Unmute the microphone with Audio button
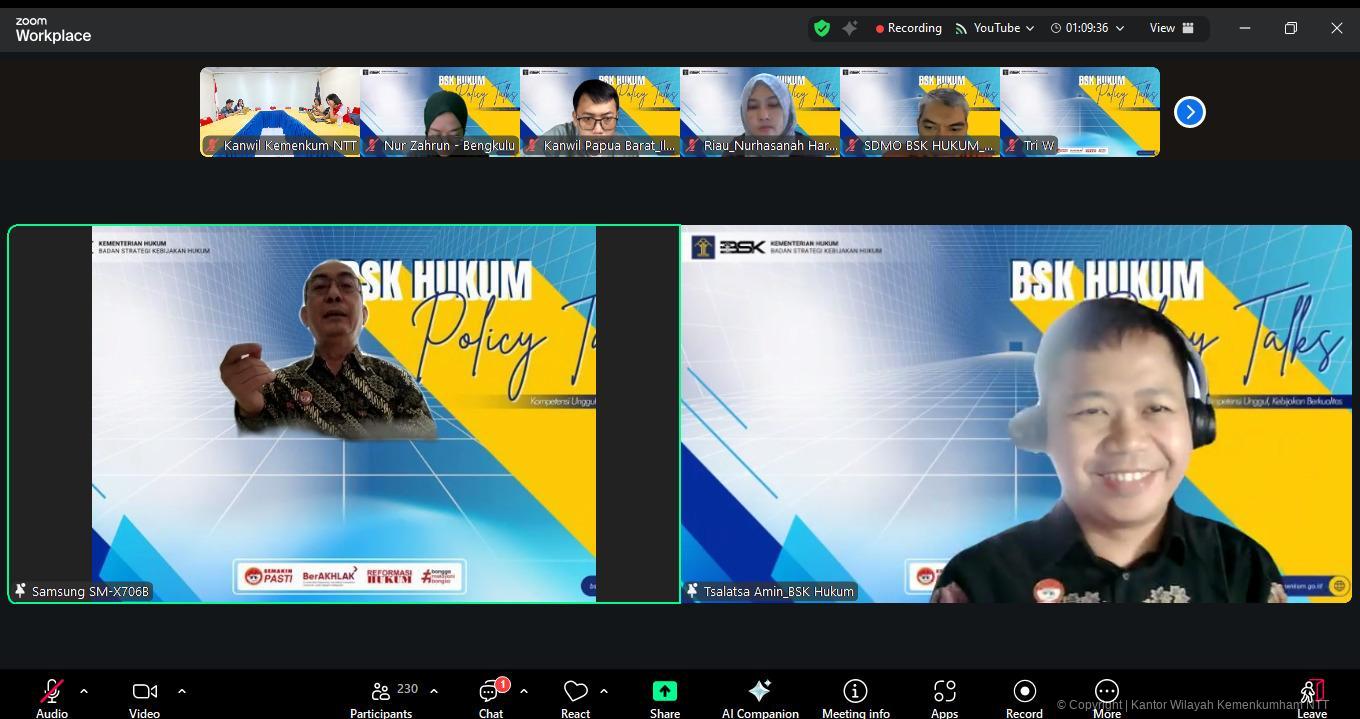Screen dimensions: 1360x719 (x=52, y=697)
